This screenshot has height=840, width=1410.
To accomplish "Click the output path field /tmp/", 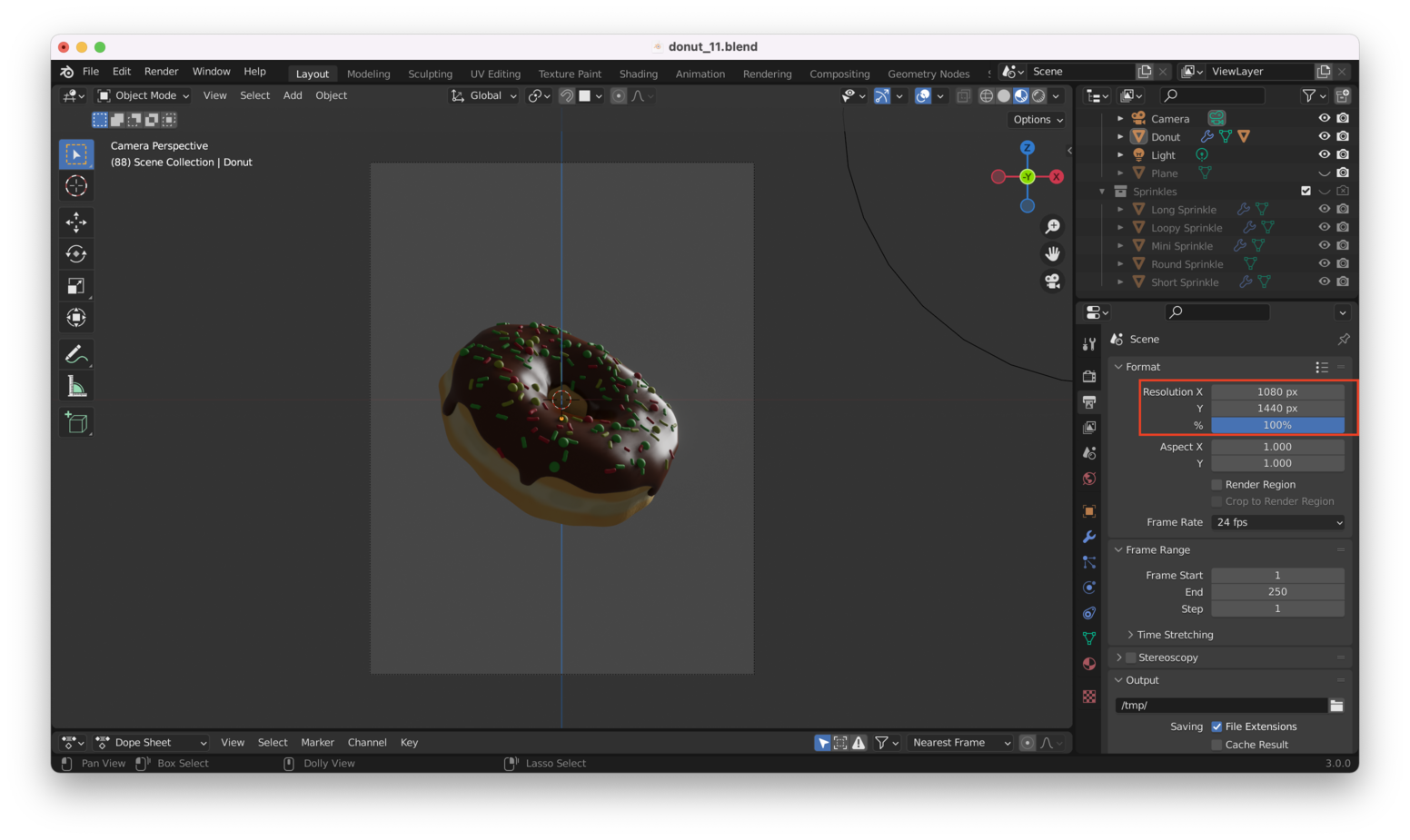I will pyautogui.click(x=1220, y=706).
